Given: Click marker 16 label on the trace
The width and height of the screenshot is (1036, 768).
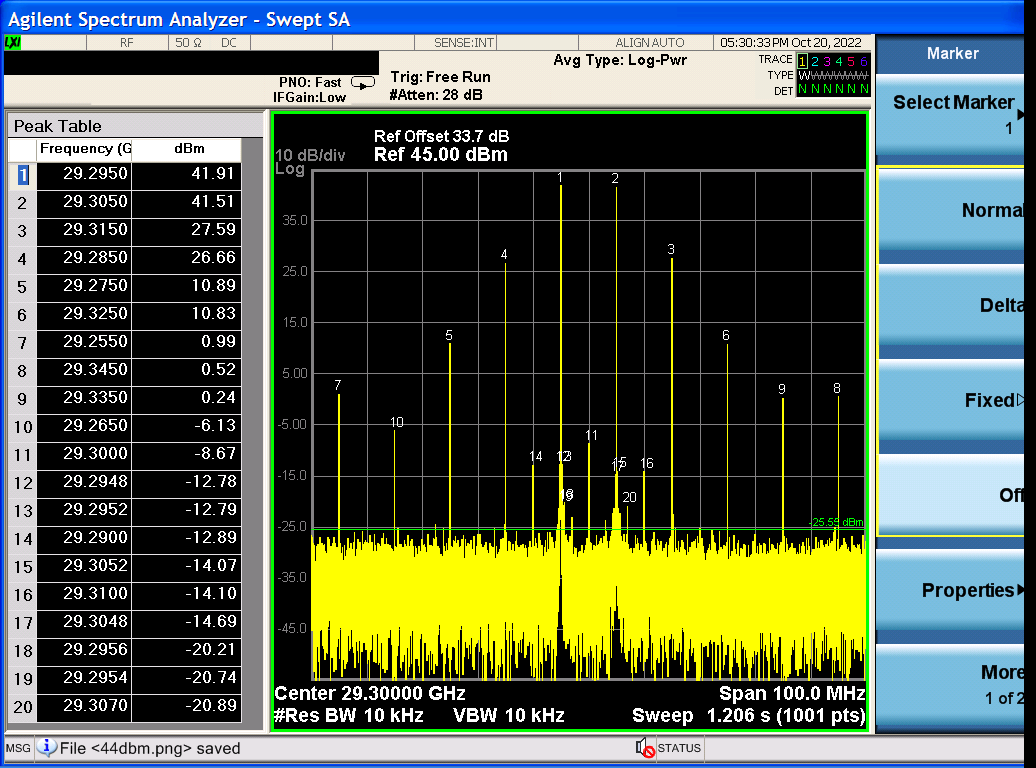Looking at the screenshot, I should [x=647, y=464].
